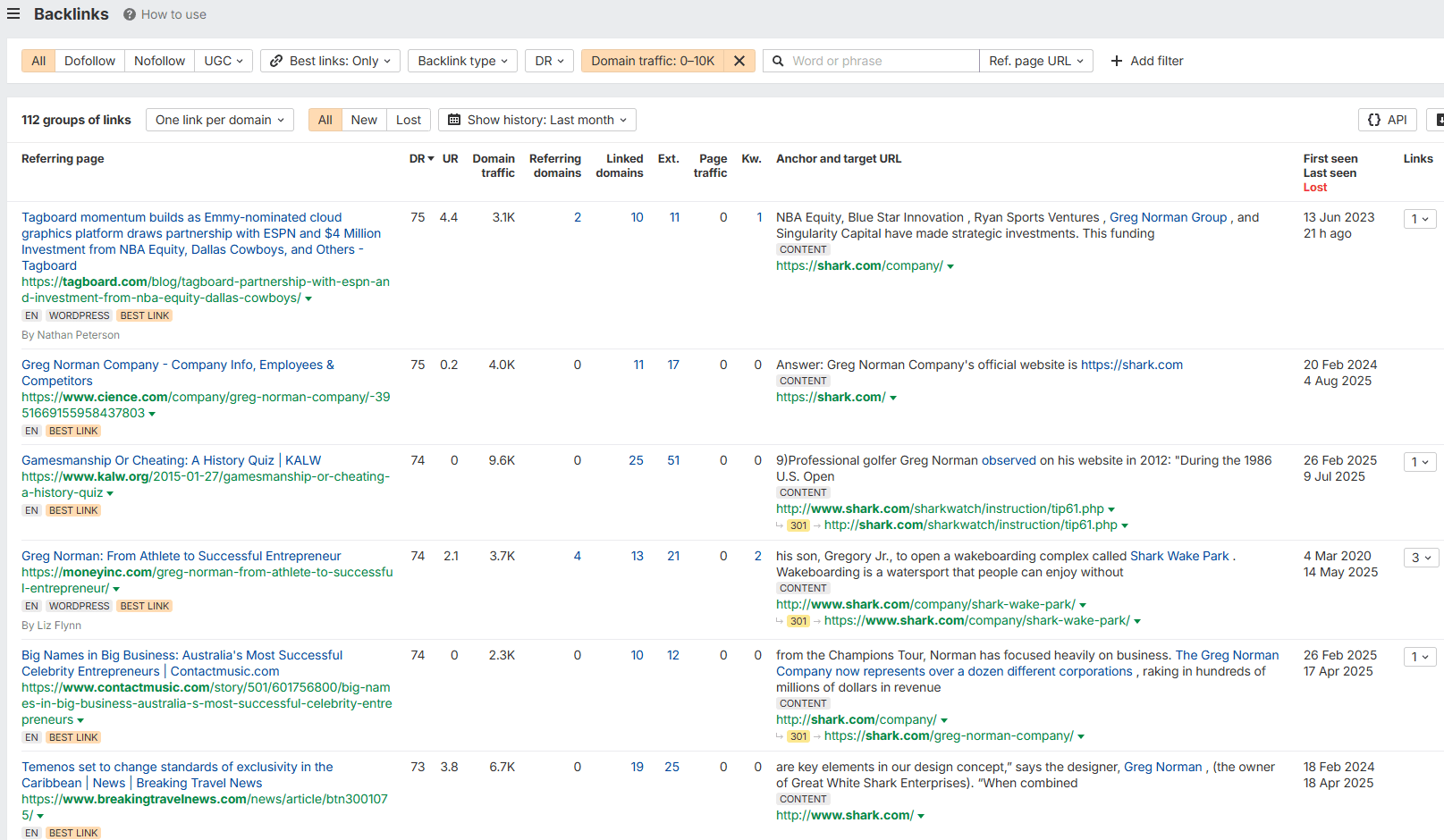Remove the Domain traffic 0–10K filter

click(739, 61)
